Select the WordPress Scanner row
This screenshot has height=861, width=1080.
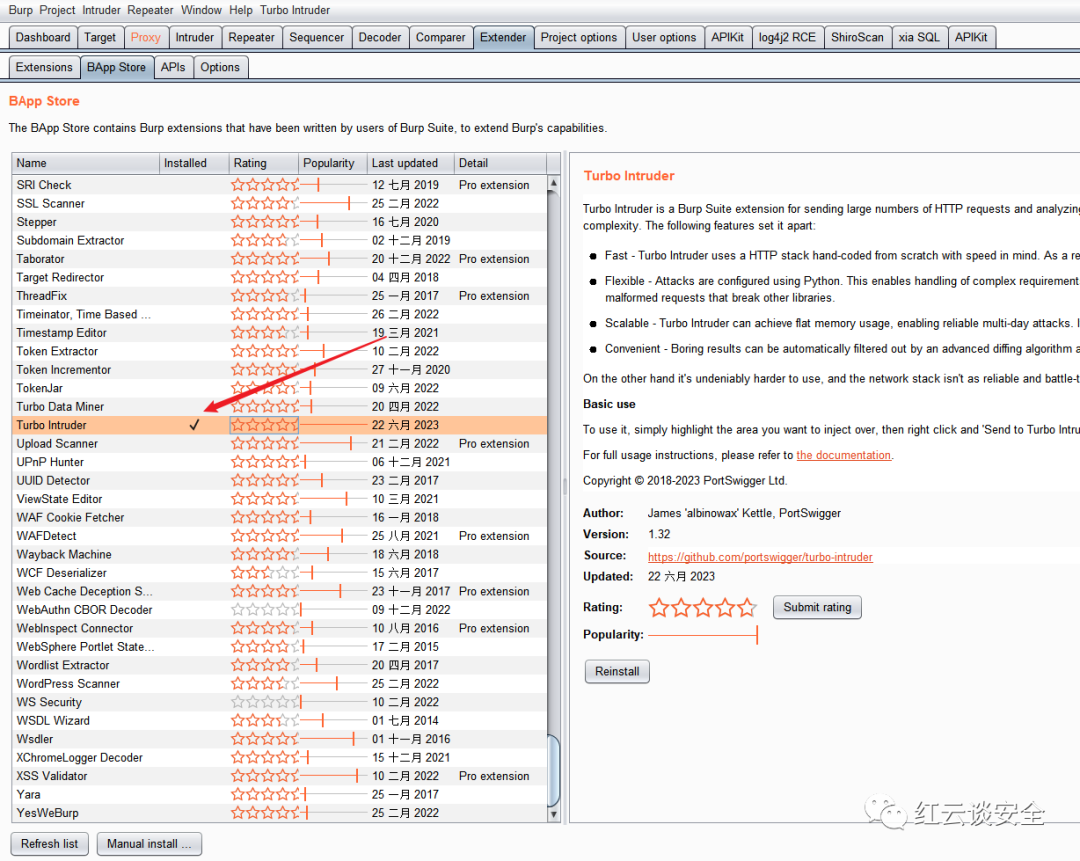tap(280, 683)
